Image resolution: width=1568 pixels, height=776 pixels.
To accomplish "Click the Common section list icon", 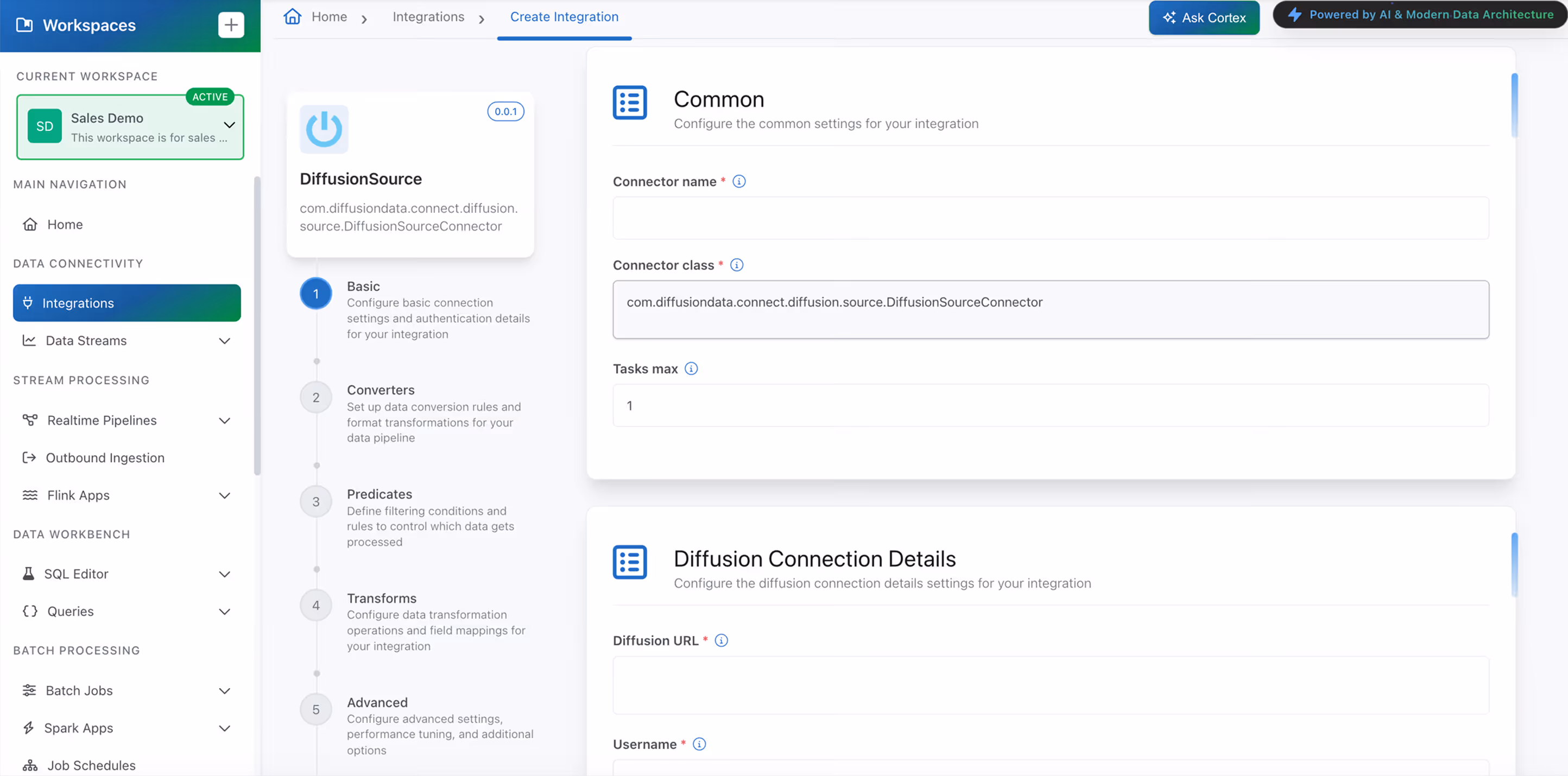I will [629, 102].
